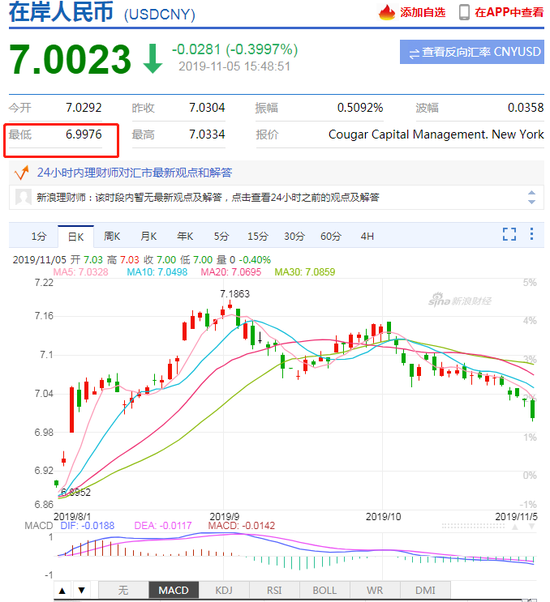Click 添加自选 link
The image size is (550, 602).
tap(423, 13)
